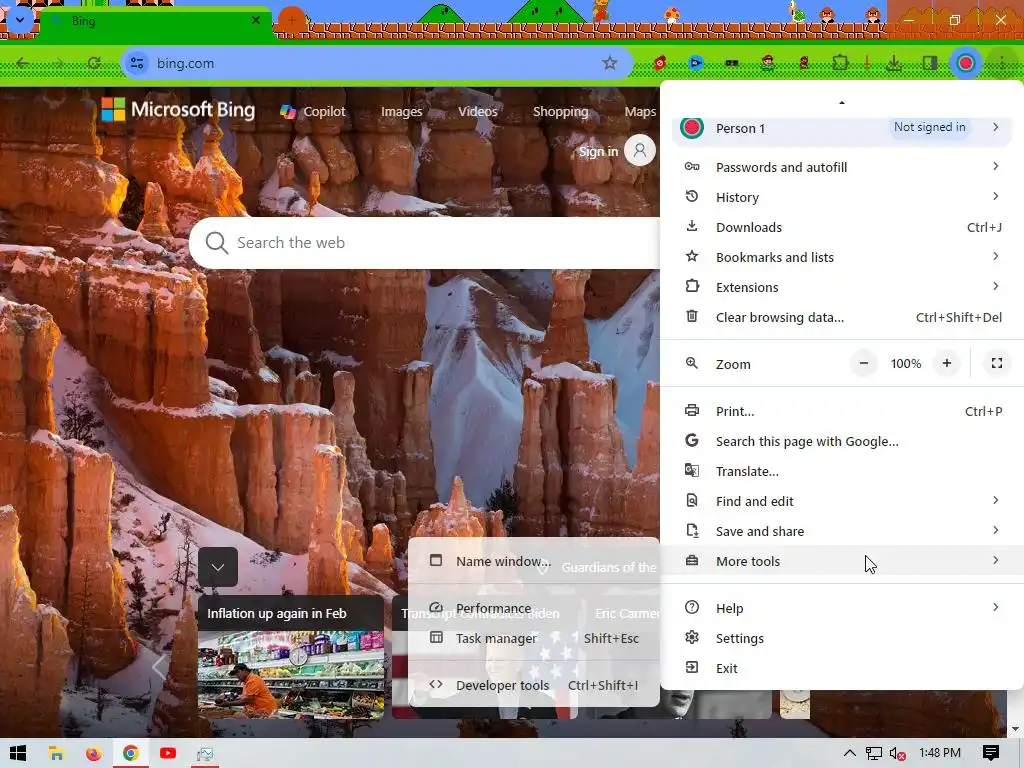Screen dimensions: 1024x768
Task: Open the Inflation up again in Feb story
Action: coord(291,657)
